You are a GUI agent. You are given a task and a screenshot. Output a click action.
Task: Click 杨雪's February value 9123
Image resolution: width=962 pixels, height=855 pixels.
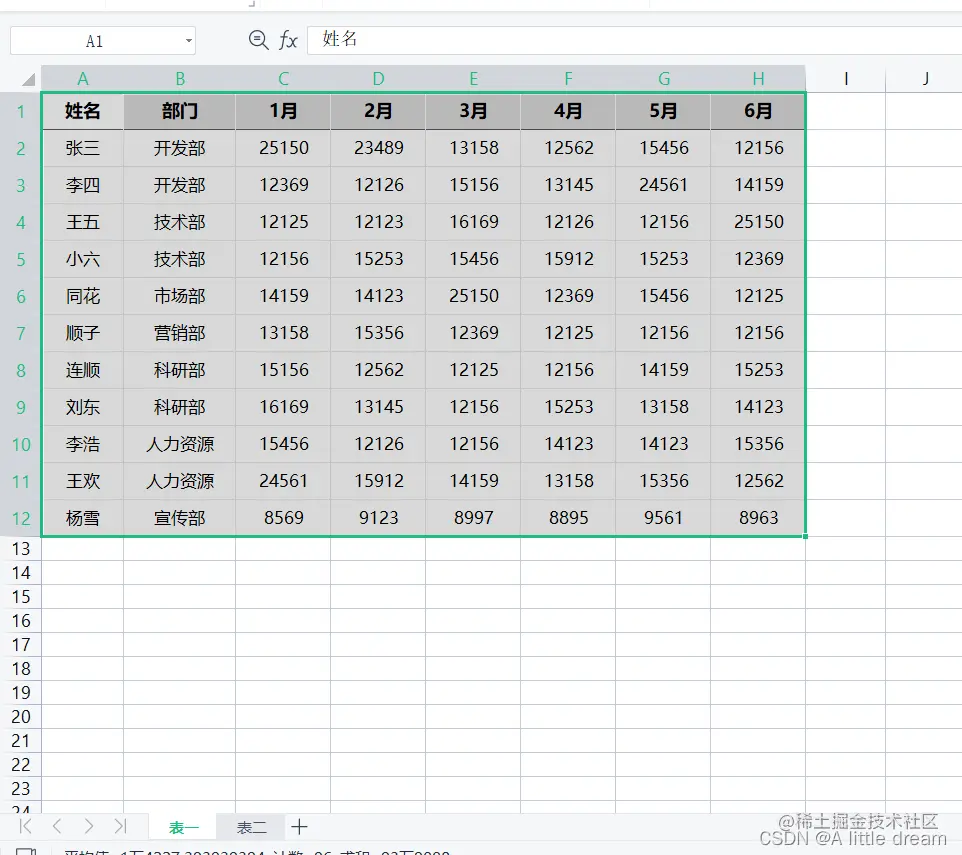(379, 518)
